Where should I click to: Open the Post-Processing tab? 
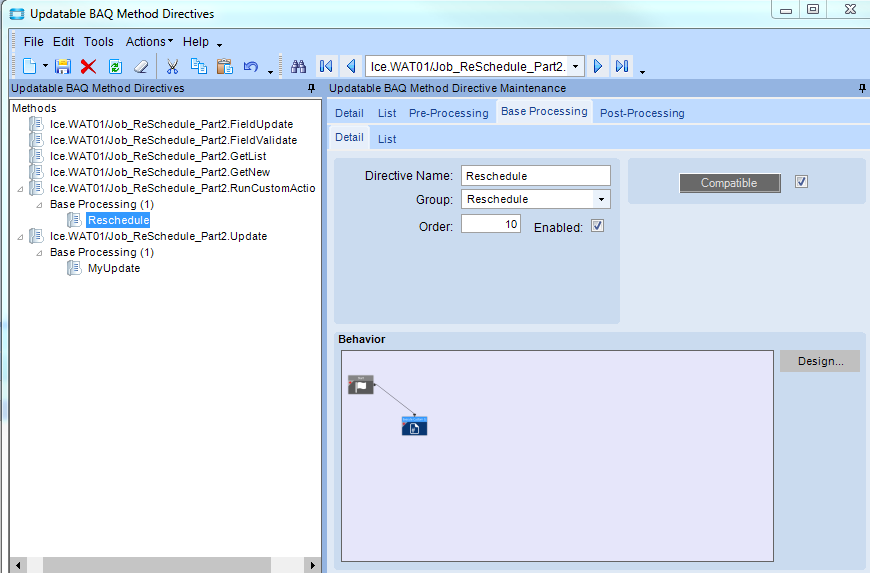click(x=642, y=113)
